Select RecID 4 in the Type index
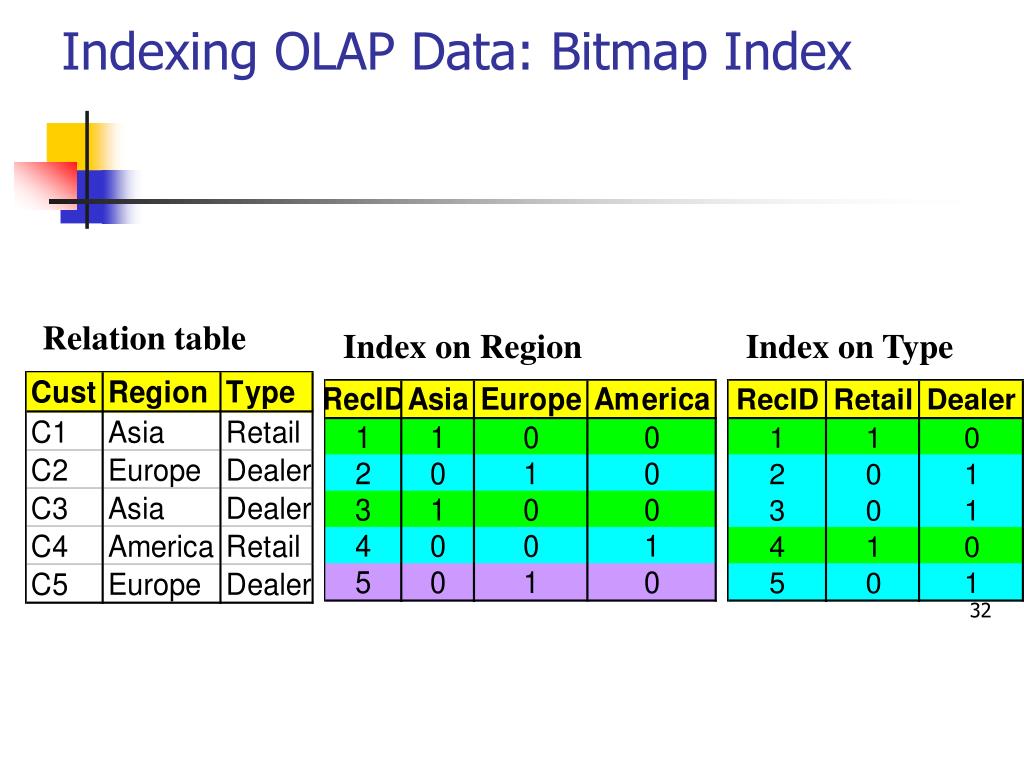 click(777, 546)
